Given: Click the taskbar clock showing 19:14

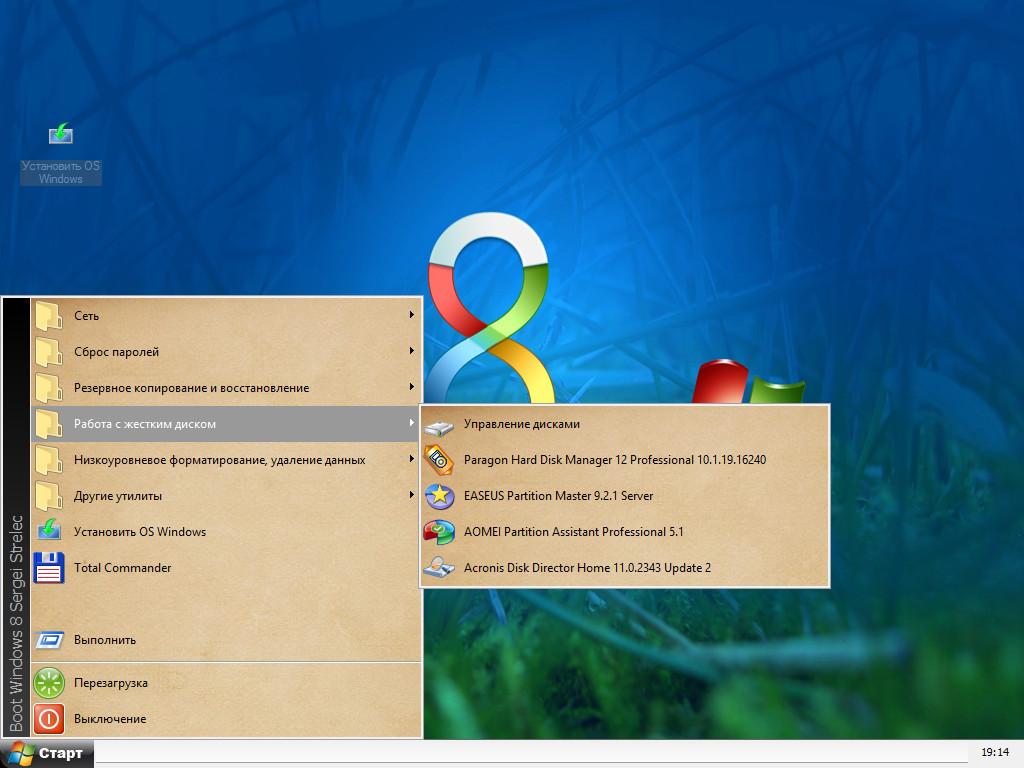Looking at the screenshot, I should point(994,752).
